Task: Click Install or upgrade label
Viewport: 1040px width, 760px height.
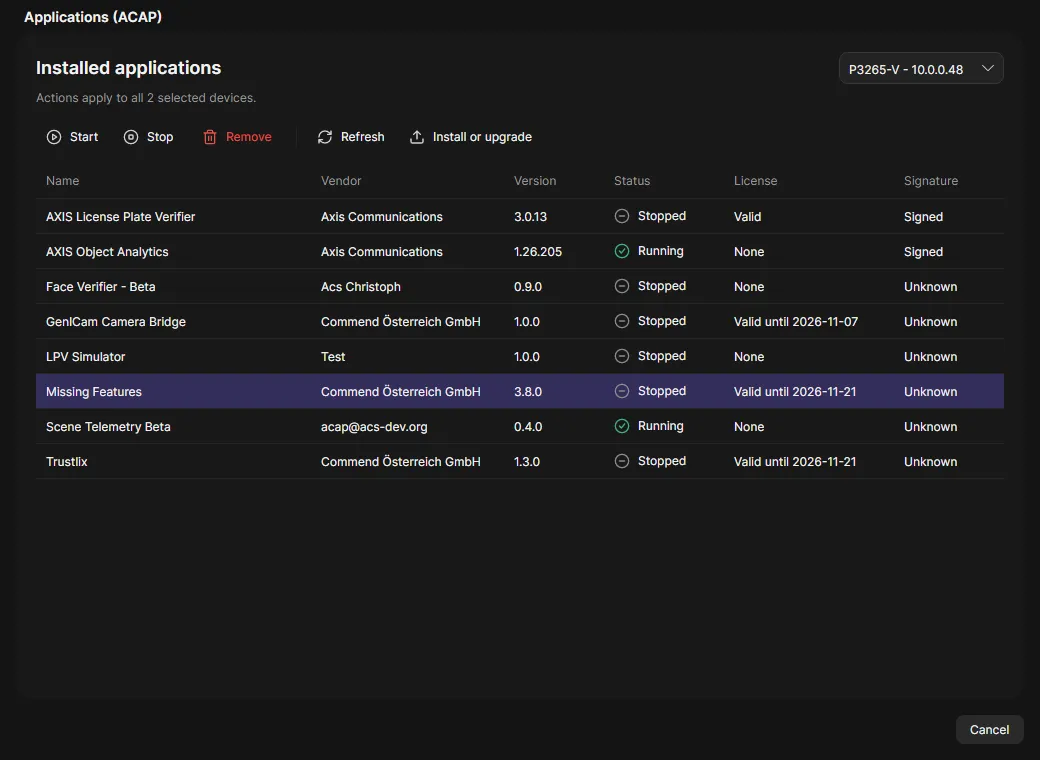Action: pyautogui.click(x=482, y=137)
